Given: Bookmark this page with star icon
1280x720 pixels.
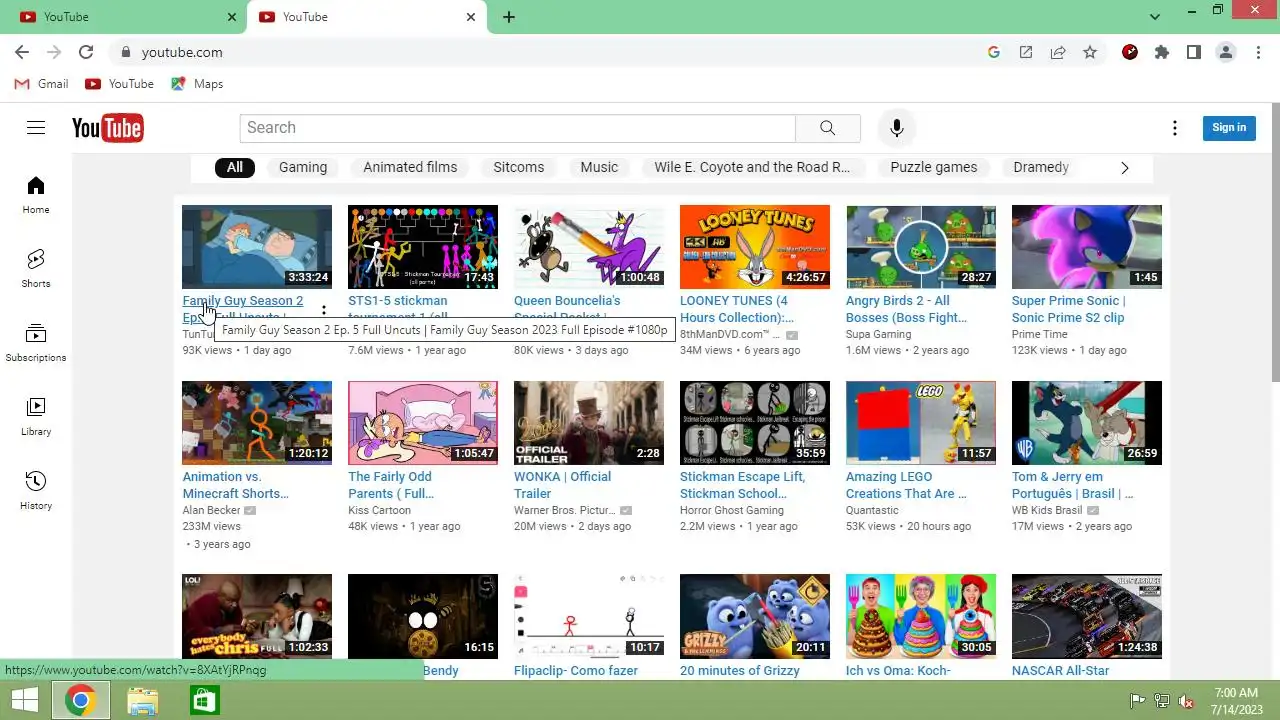Looking at the screenshot, I should click(x=1090, y=52).
